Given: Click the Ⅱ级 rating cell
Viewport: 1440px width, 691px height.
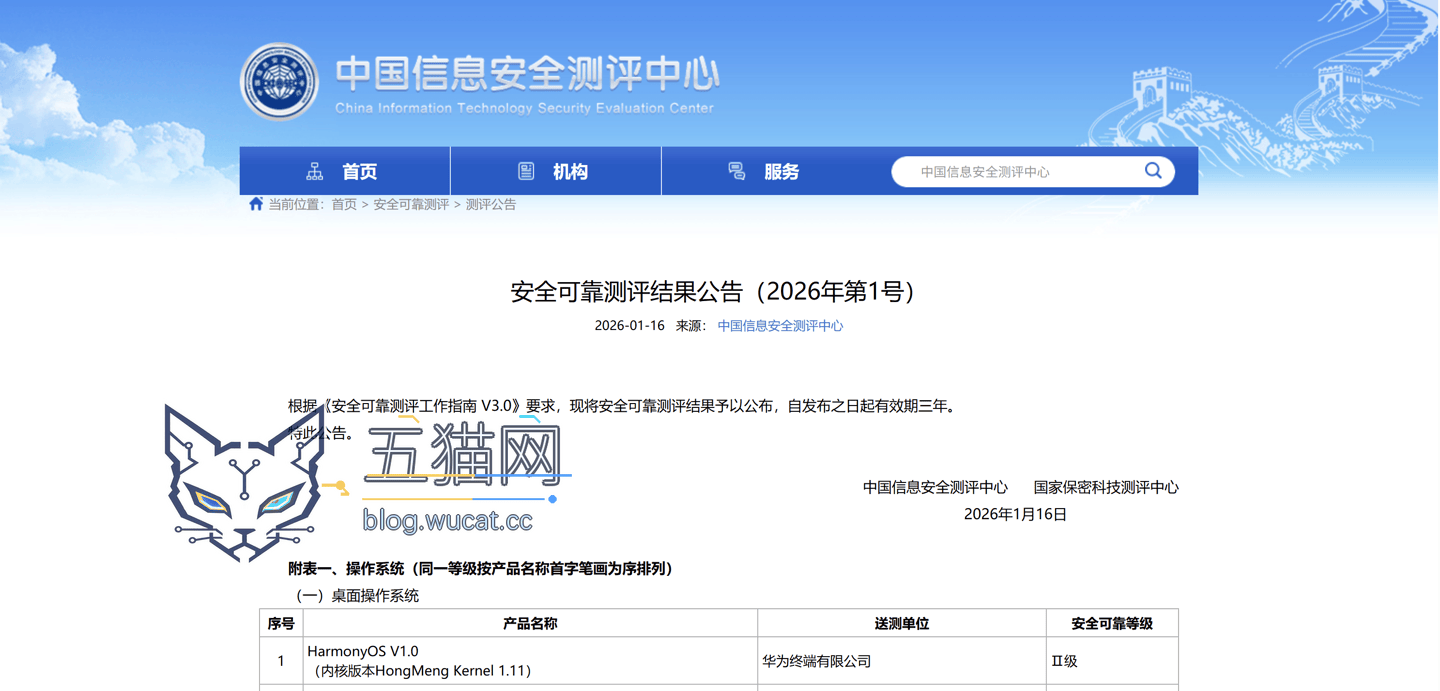Looking at the screenshot, I should coord(1112,661).
